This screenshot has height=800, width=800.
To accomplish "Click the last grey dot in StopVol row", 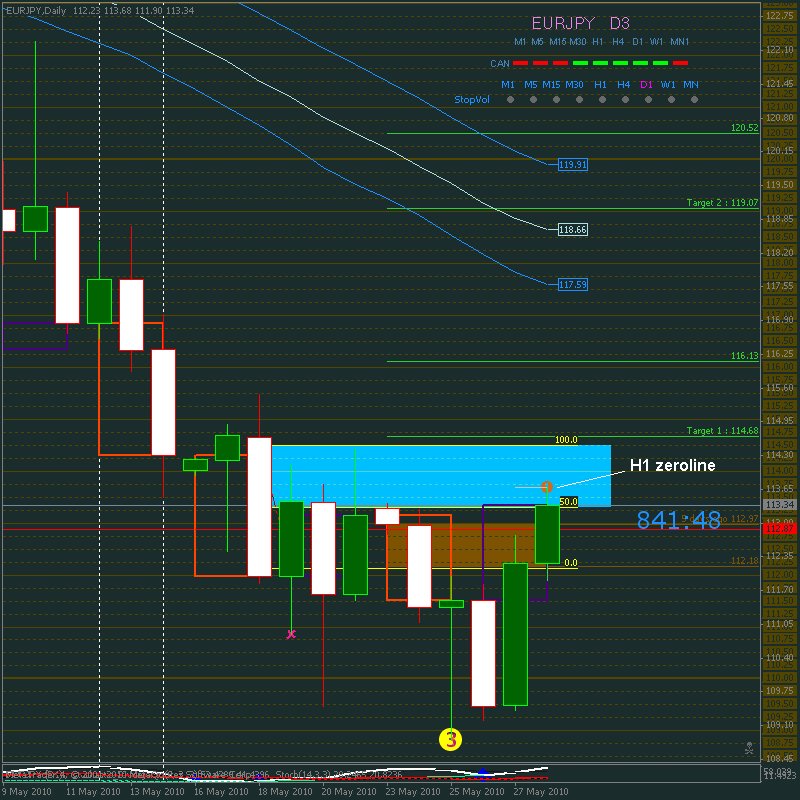I will [x=694, y=100].
